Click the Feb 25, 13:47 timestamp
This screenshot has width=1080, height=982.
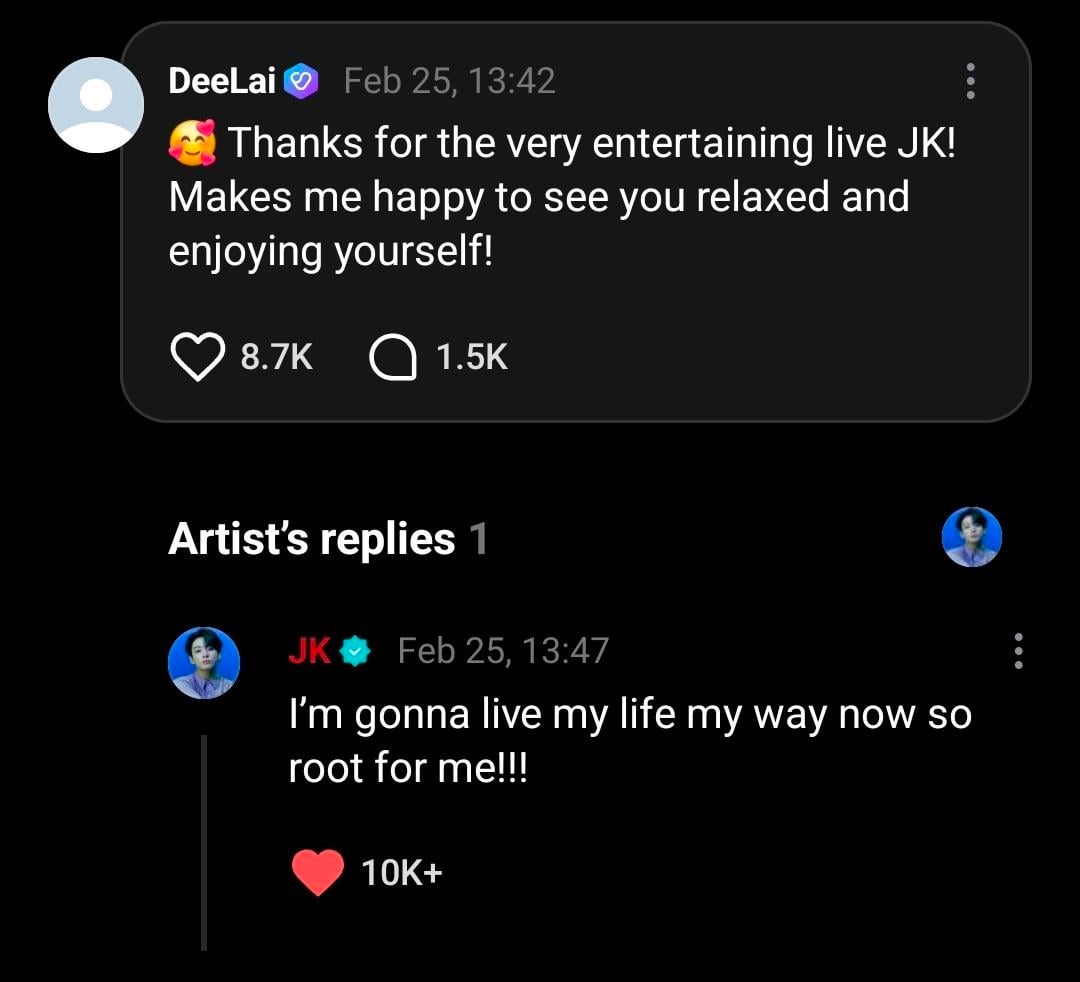[507, 651]
